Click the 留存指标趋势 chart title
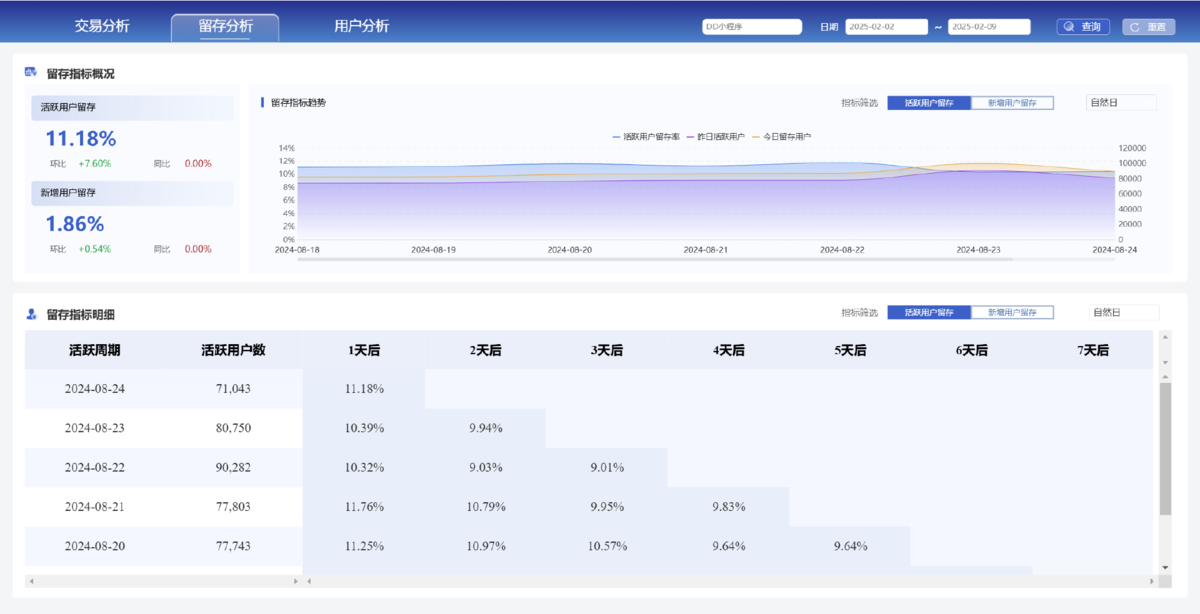Image resolution: width=1200 pixels, height=614 pixels. click(298, 102)
